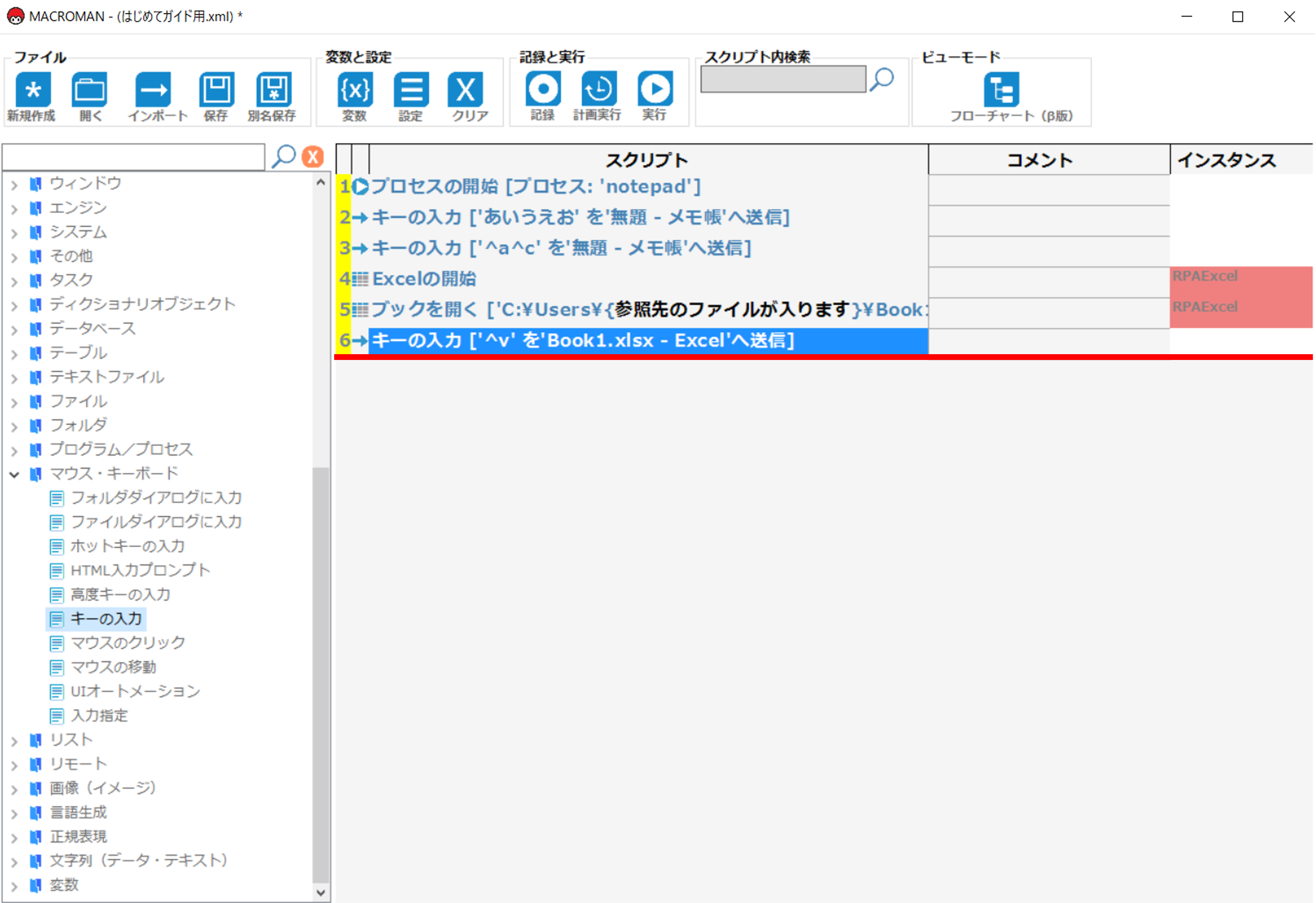Collapse the マウス・キーボード category
Viewport: 1316px width, 903px height.
coord(14,474)
